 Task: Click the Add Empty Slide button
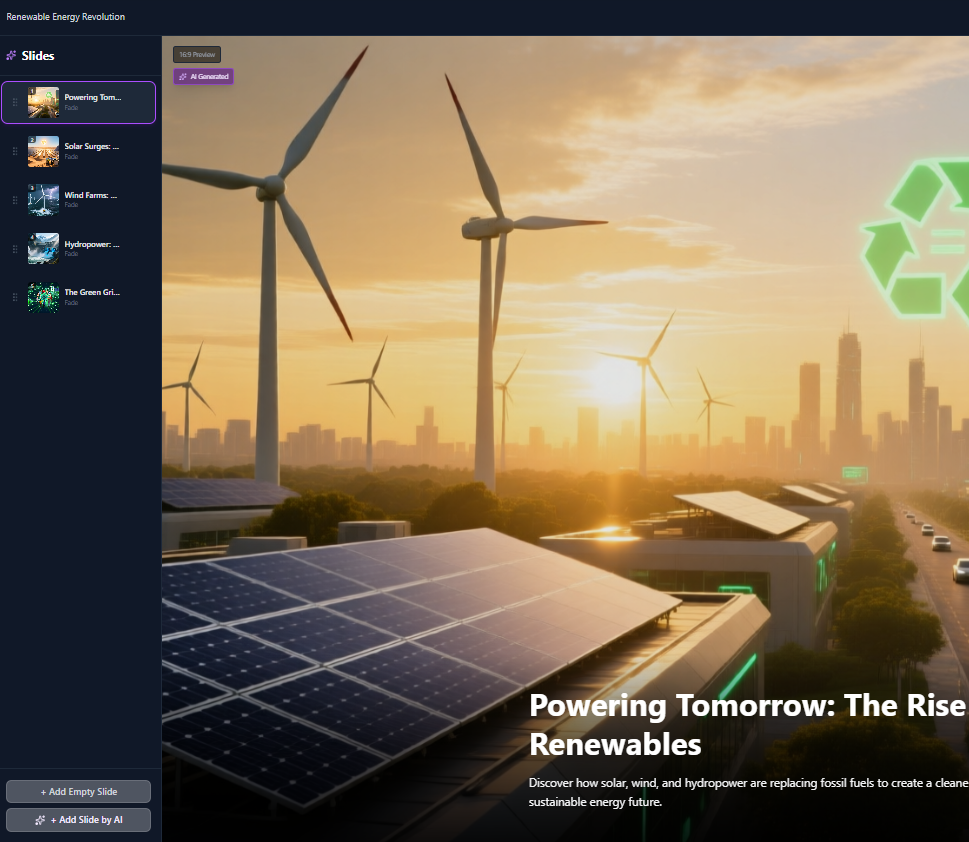pos(78,792)
